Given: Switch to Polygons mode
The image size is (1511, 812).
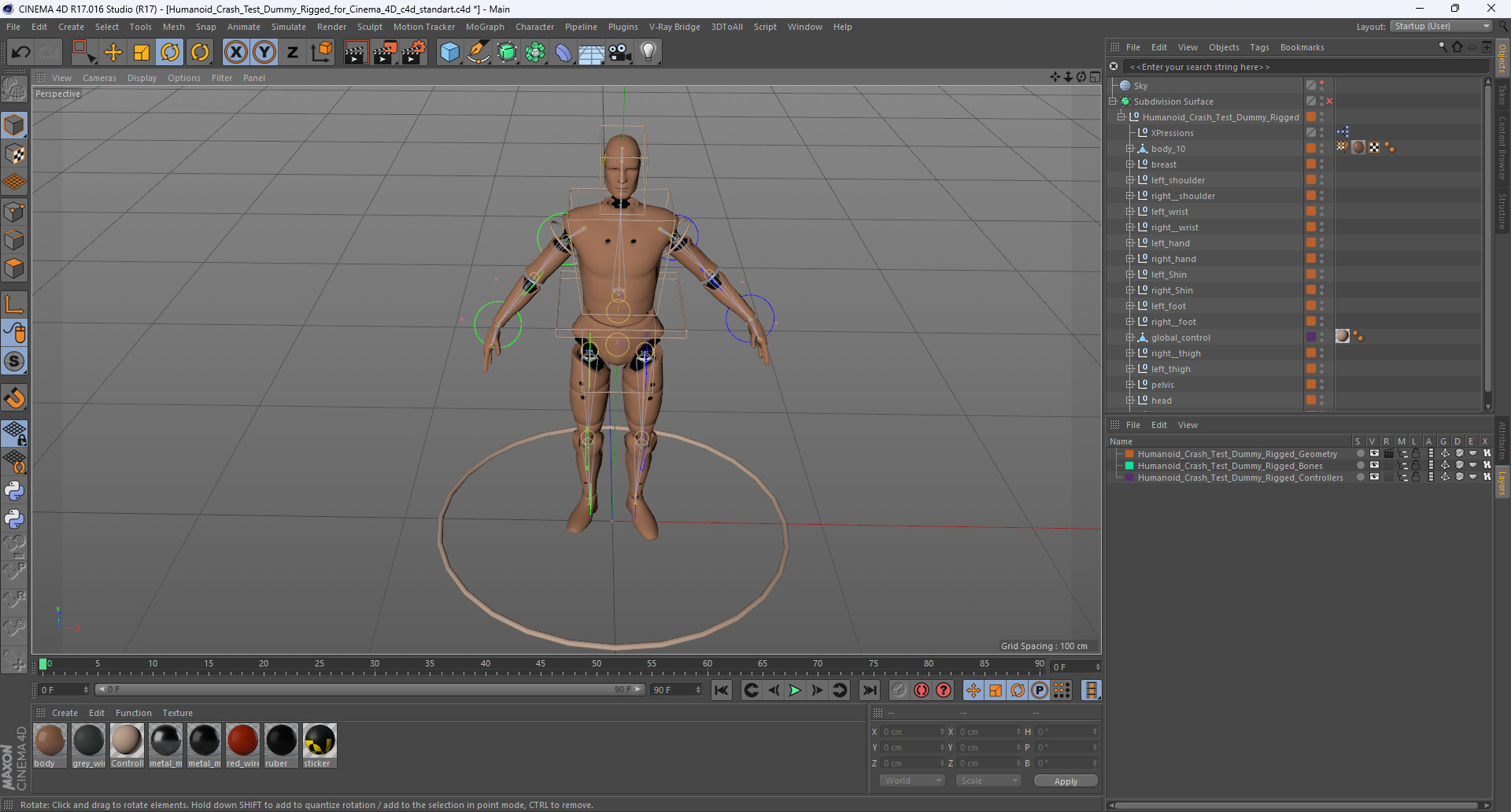Looking at the screenshot, I should point(14,269).
